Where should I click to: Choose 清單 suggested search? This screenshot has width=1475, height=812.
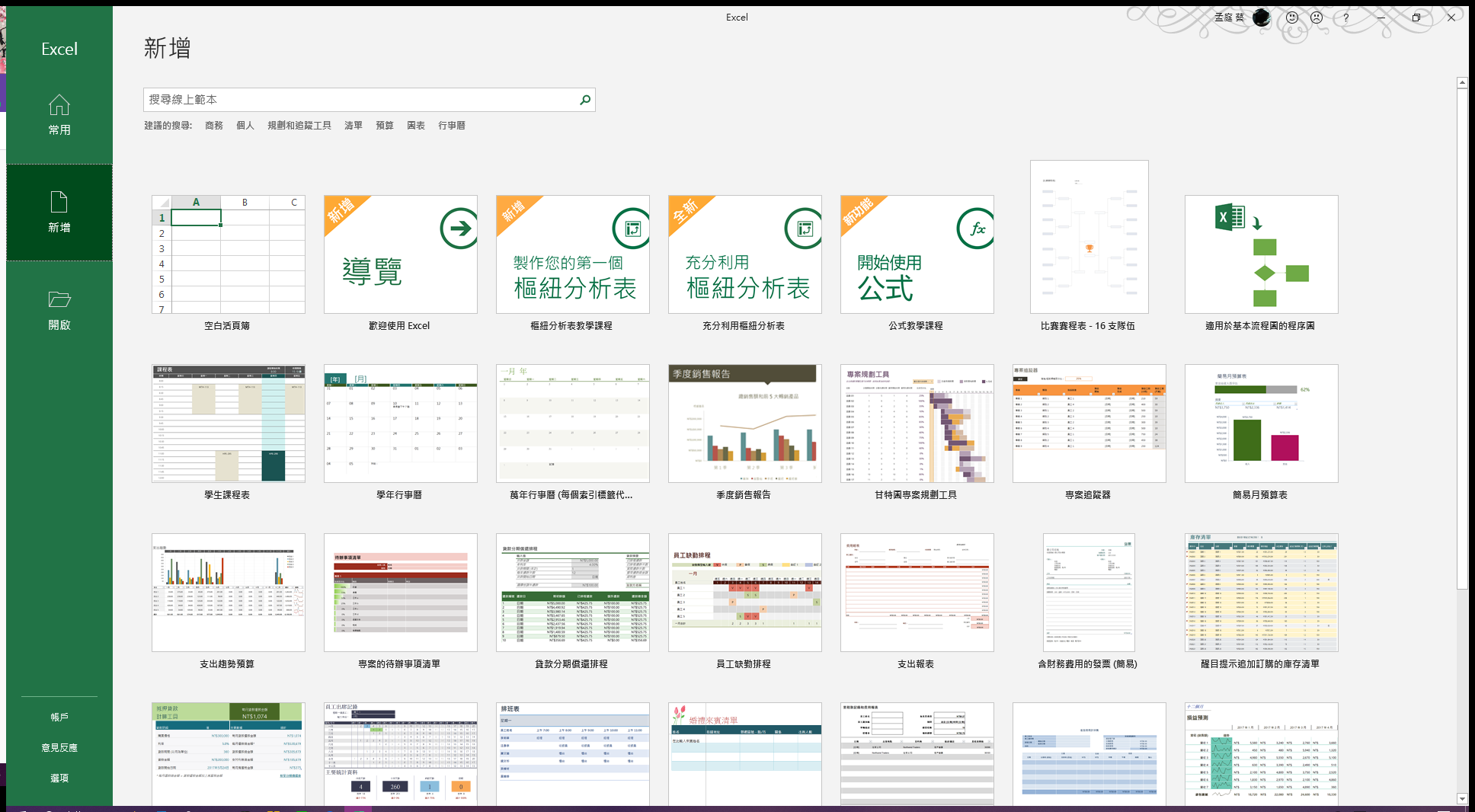354,126
